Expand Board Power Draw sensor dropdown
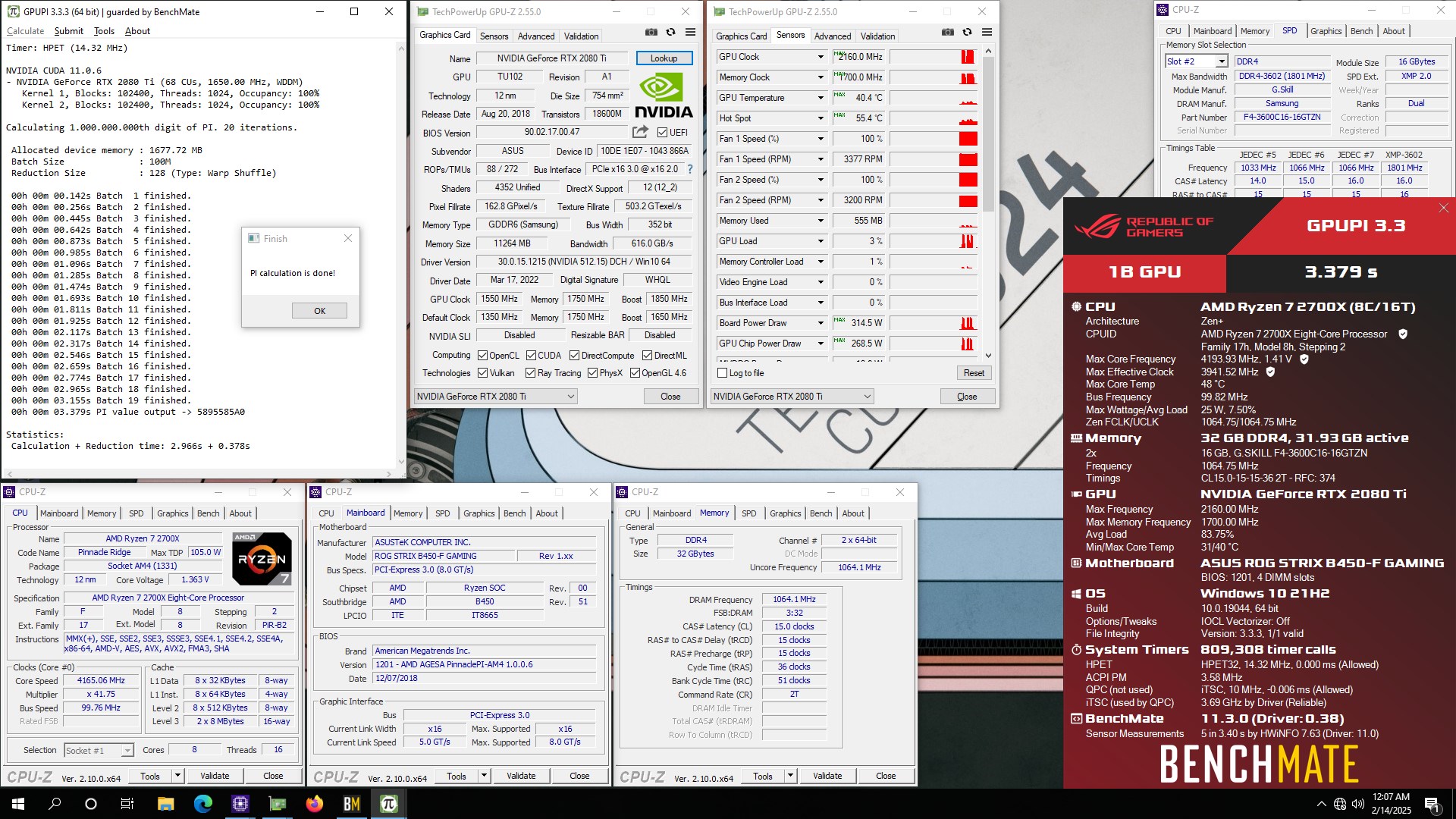Viewport: 1456px width, 819px height. click(820, 323)
